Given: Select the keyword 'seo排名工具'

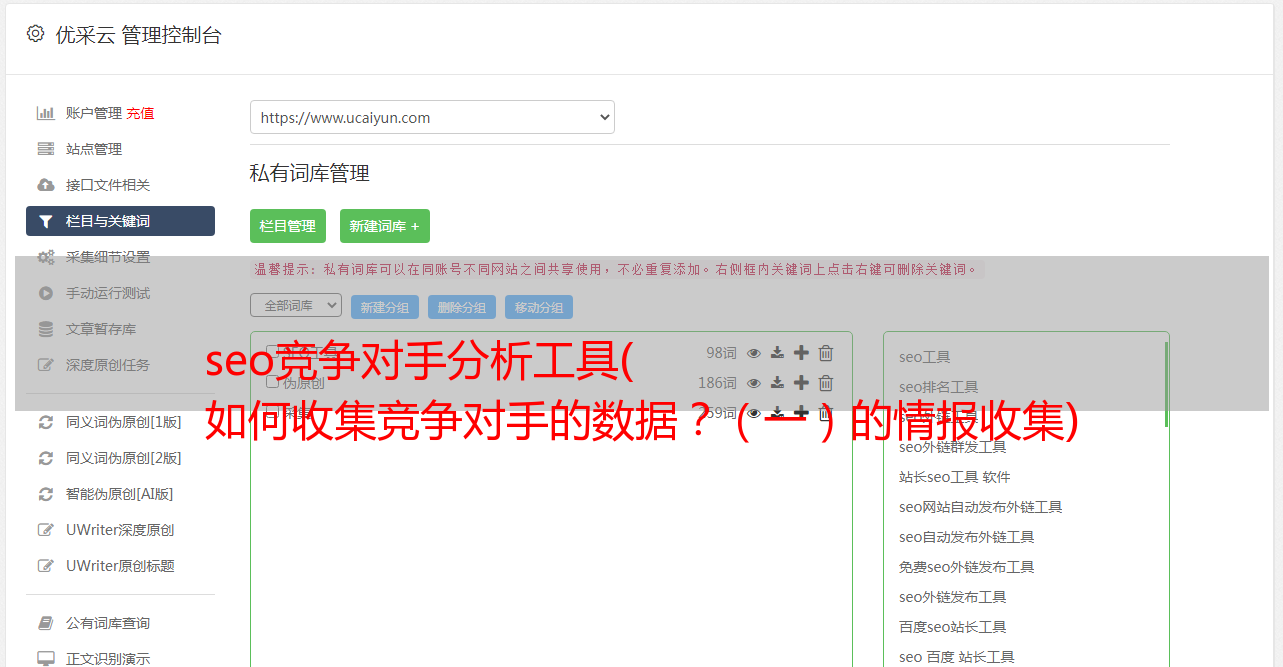Looking at the screenshot, I should (938, 387).
